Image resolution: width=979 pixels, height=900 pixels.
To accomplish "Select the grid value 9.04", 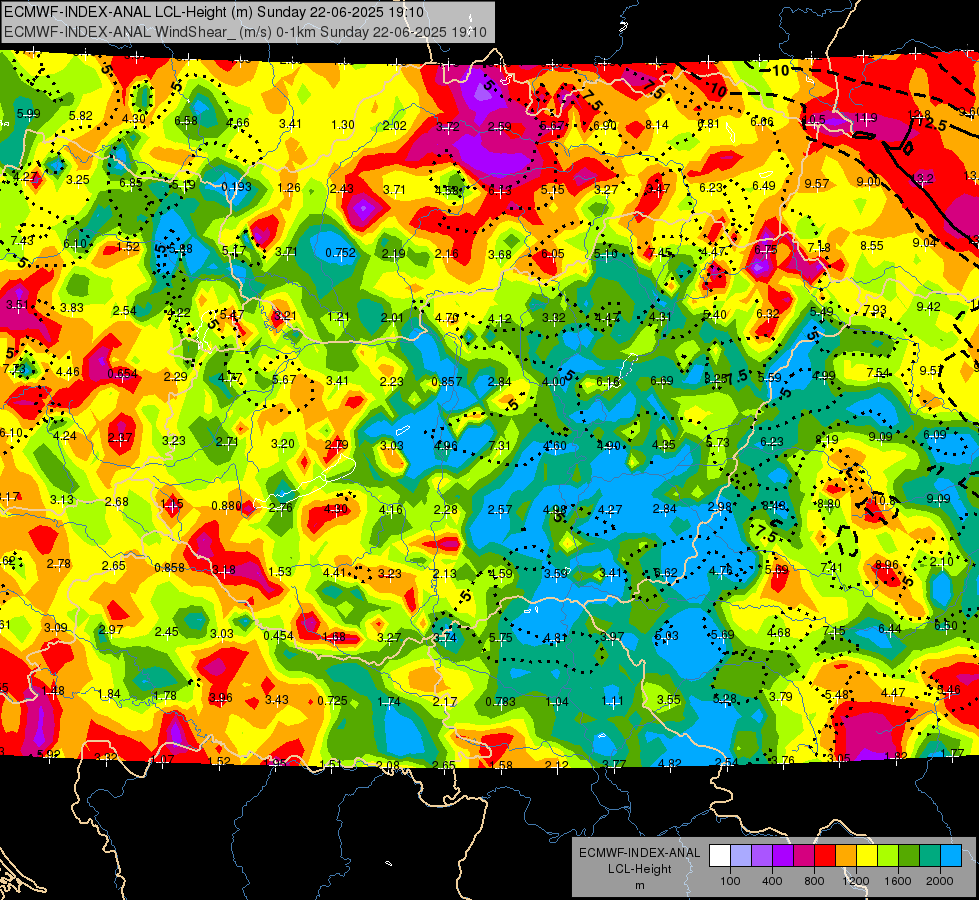I will pos(925,242).
